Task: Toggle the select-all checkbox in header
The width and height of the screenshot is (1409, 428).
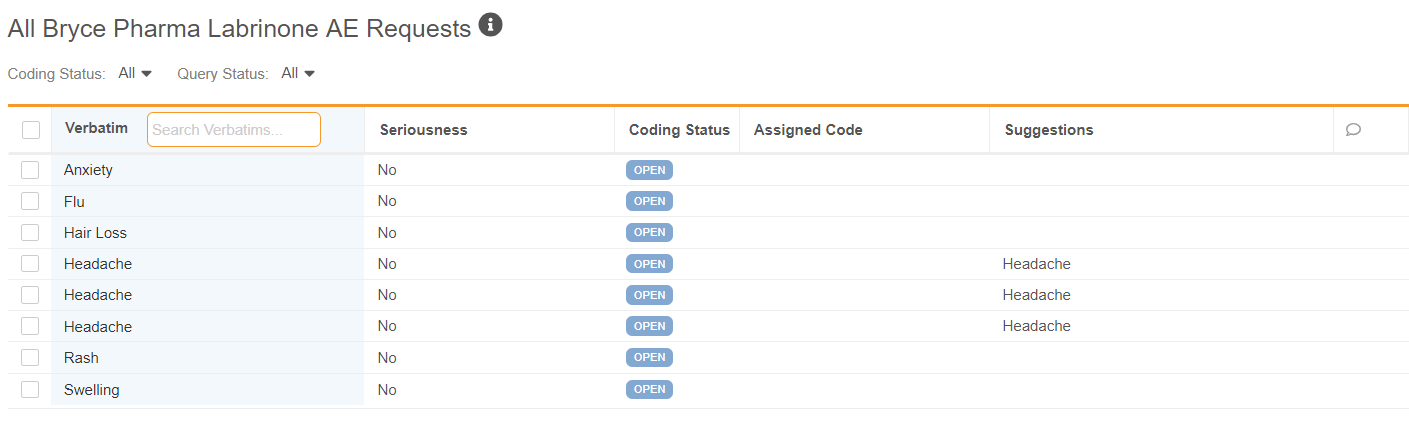Action: click(30, 130)
